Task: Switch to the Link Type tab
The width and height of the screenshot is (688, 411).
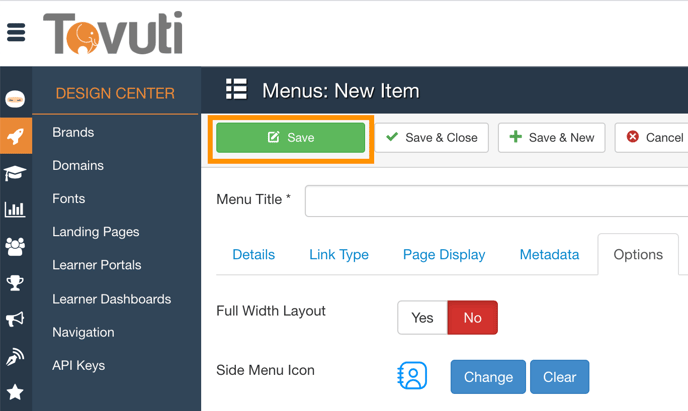Action: pyautogui.click(x=339, y=255)
